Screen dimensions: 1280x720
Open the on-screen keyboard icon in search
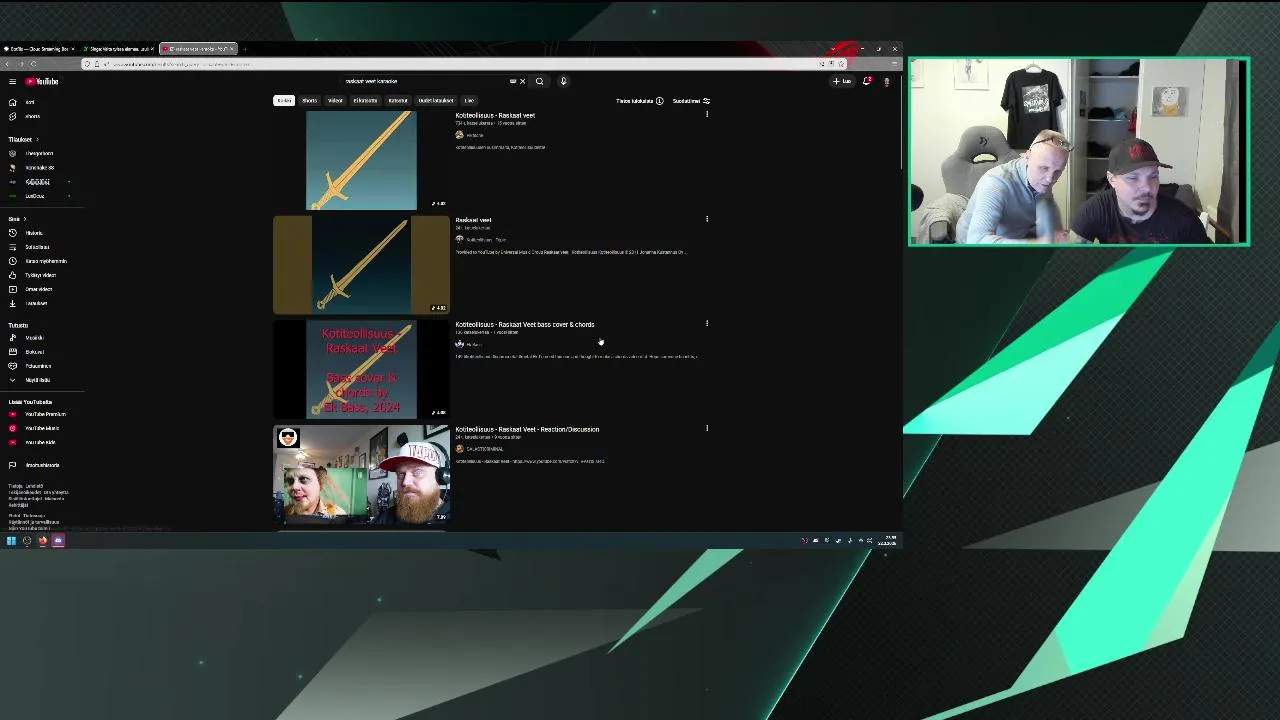513,81
